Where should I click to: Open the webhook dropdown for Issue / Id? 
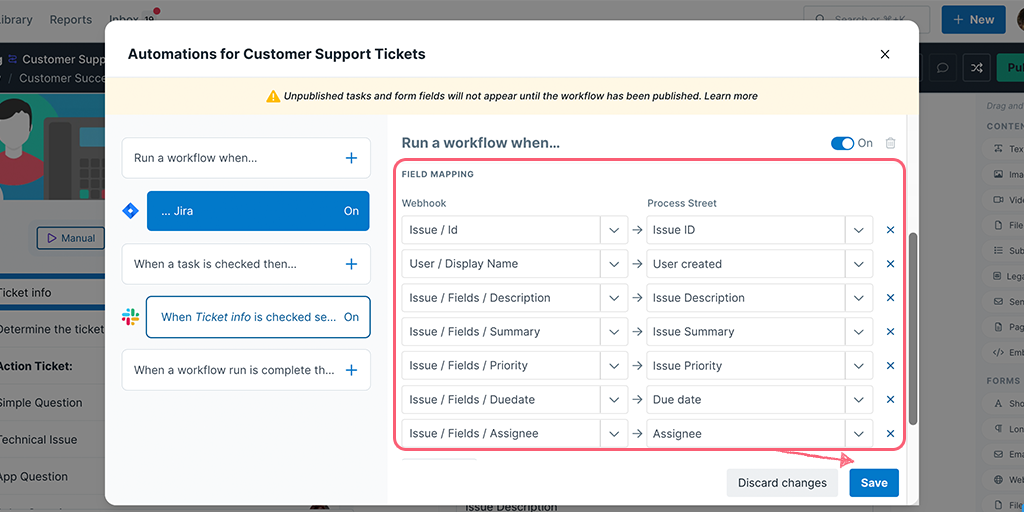coord(614,230)
